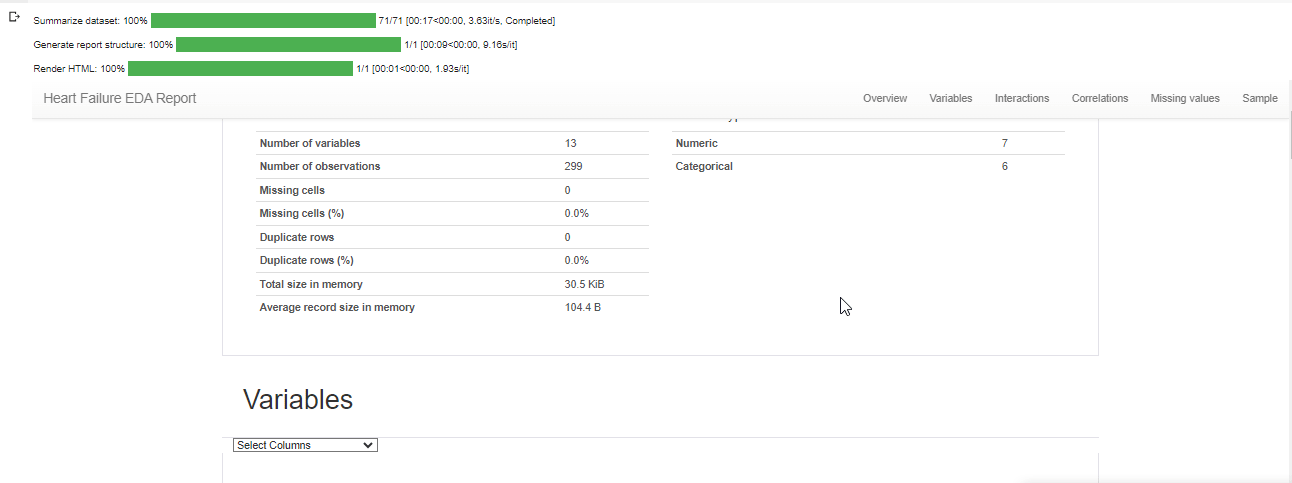Click the Summarize dataset progress bar
Screen dimensions: 1292x483
(x=263, y=20)
